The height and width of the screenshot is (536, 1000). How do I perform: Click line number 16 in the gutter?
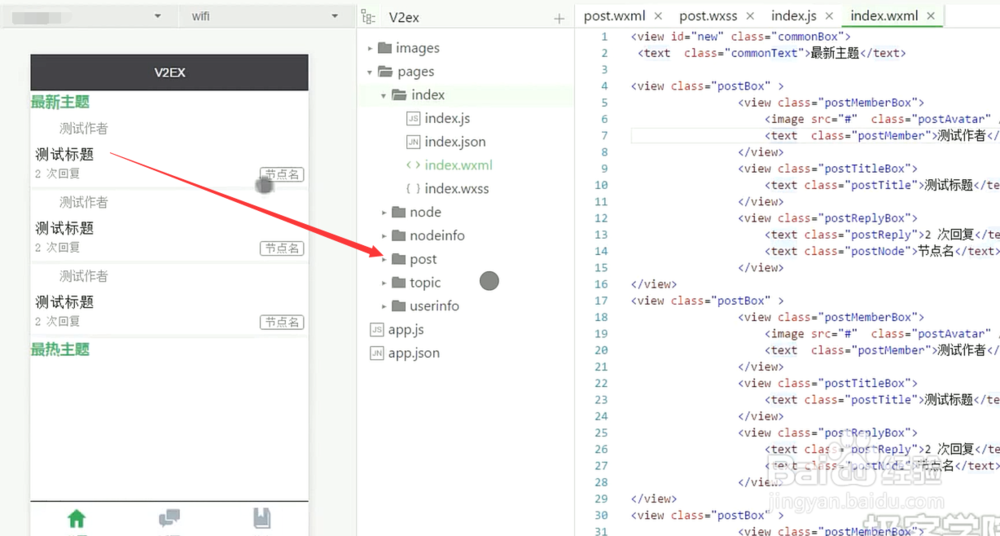click(601, 284)
